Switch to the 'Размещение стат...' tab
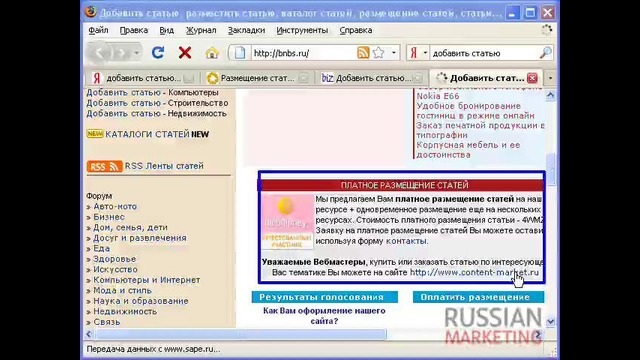 257,78
